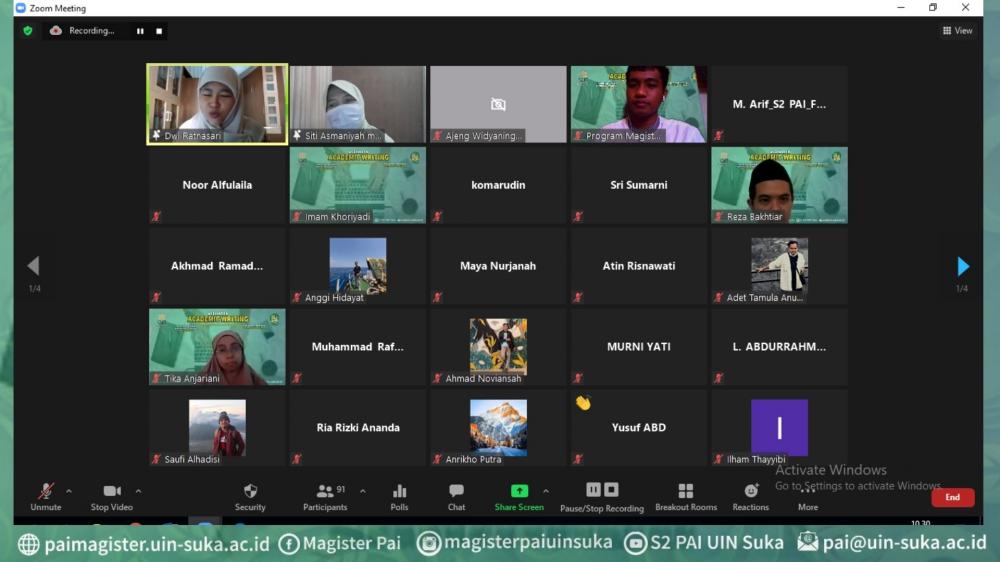1000x562 pixels.
Task: Select Dwi Ratnasari's video tile
Action: 217,104
